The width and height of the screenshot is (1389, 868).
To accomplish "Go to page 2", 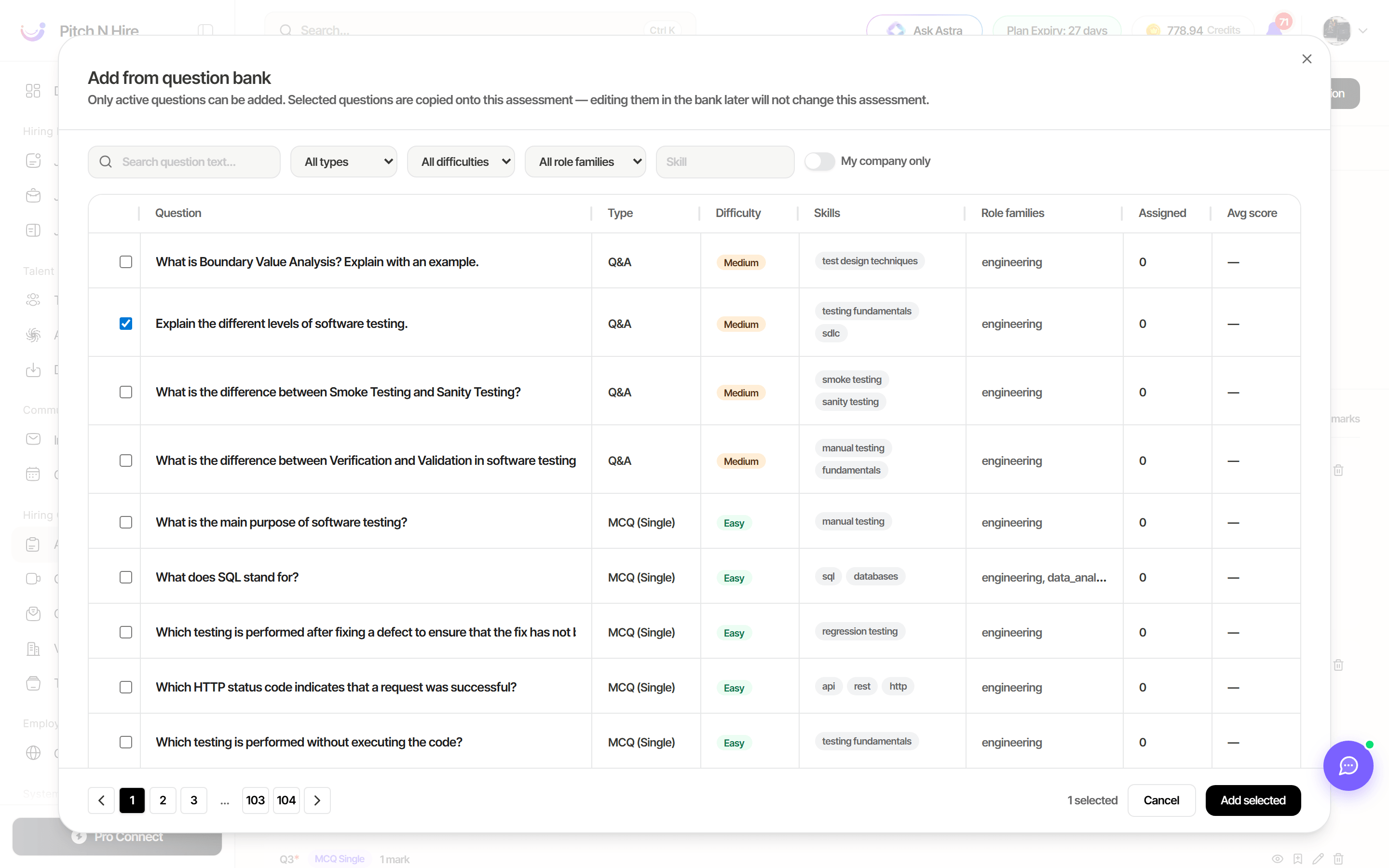I will click(x=163, y=800).
